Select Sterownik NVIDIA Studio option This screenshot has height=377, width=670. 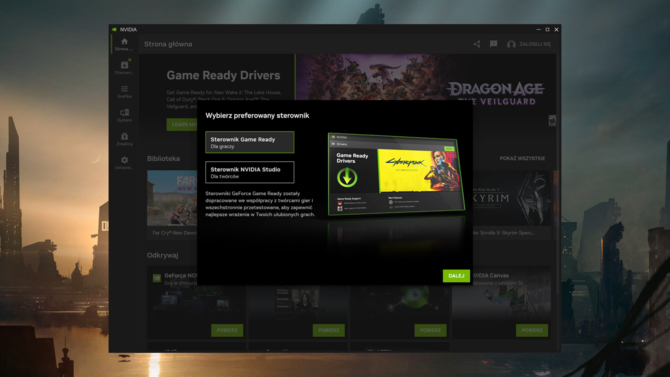pos(250,172)
